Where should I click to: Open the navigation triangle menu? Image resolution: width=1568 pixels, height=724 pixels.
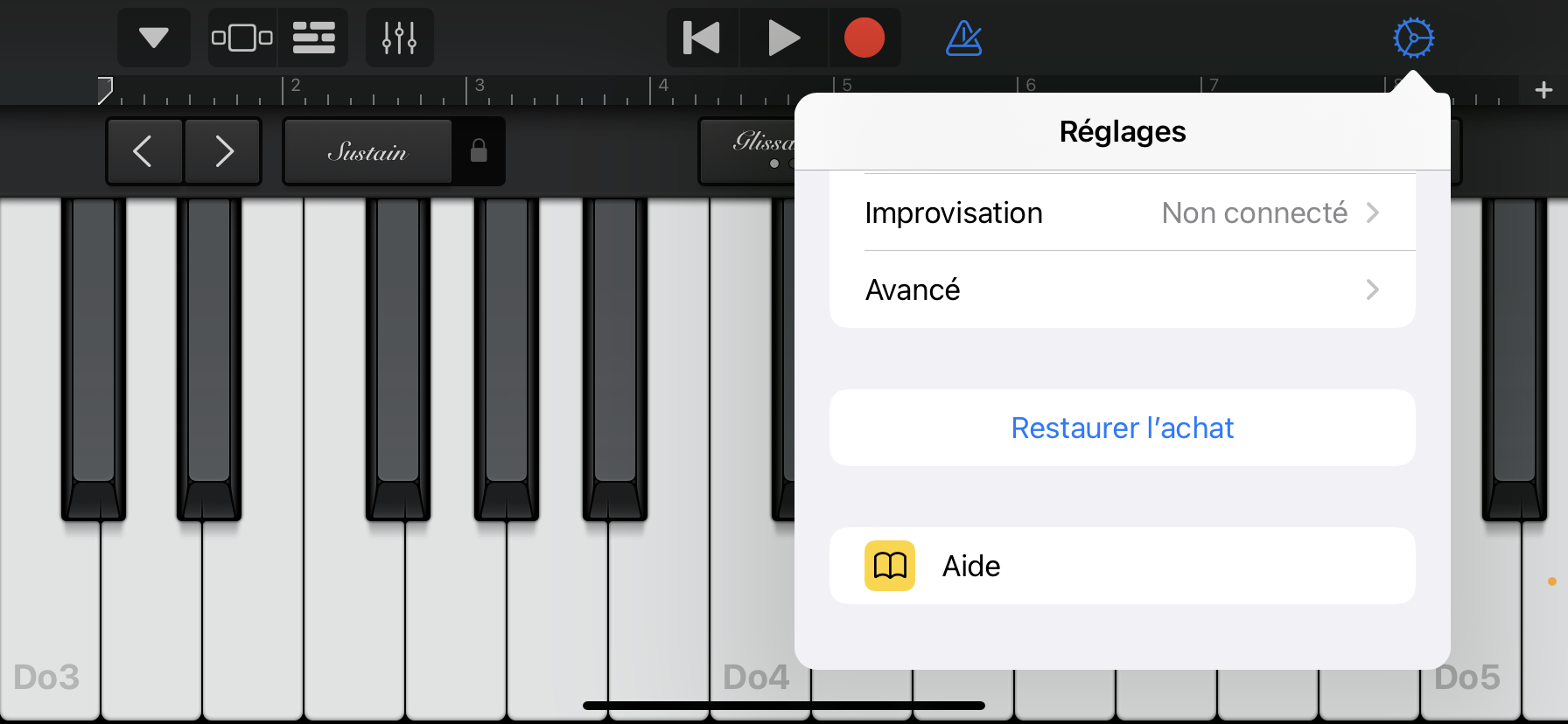point(154,38)
